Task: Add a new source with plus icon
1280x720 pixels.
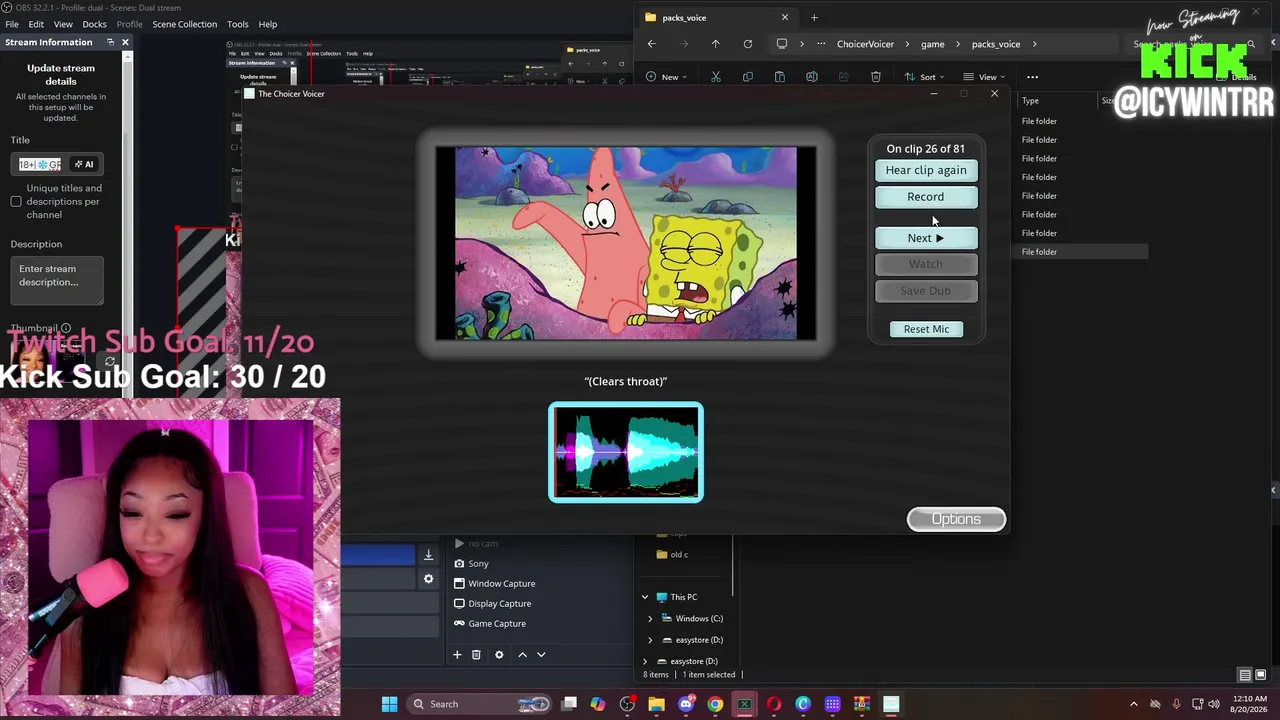Action: pyautogui.click(x=457, y=655)
